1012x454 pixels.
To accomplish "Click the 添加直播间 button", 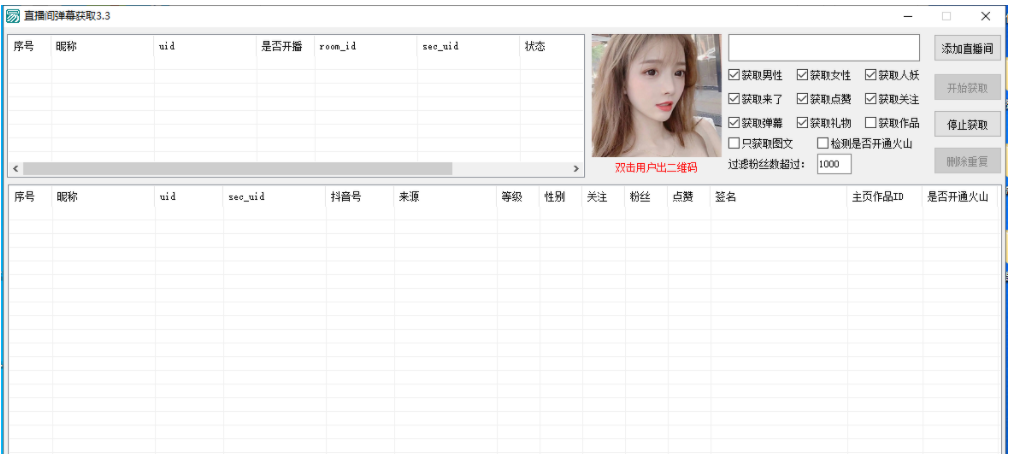I will (x=967, y=48).
